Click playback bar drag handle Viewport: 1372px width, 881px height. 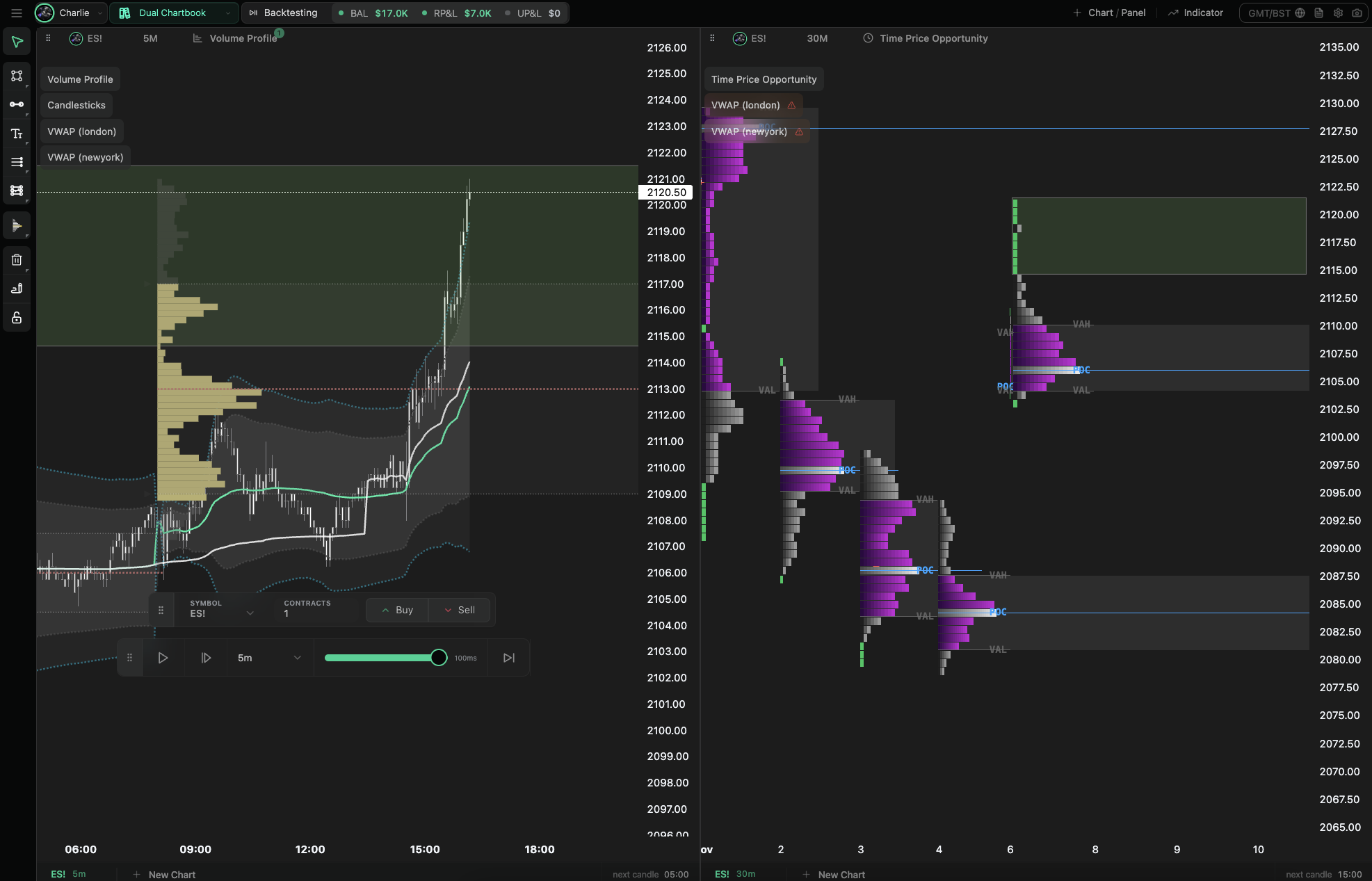click(x=129, y=658)
